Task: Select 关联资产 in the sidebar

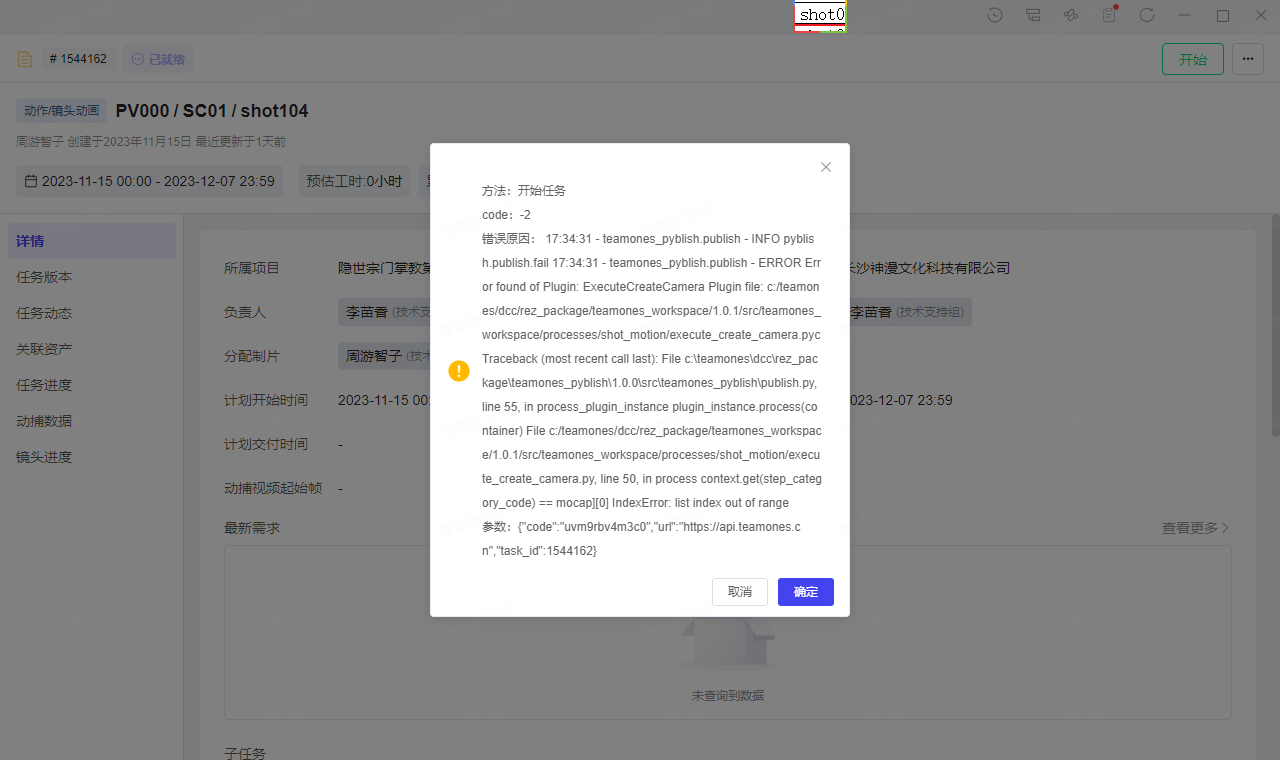Action: (x=44, y=349)
